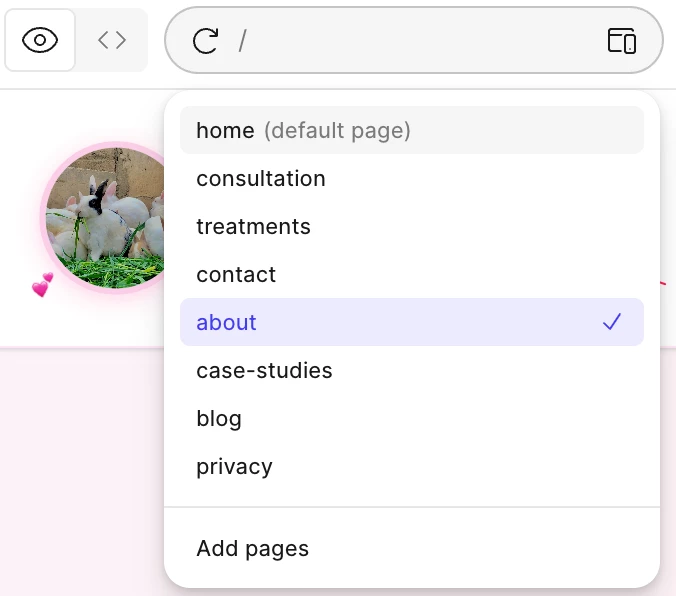
Task: Select the home default page entry
Action: 225,130
